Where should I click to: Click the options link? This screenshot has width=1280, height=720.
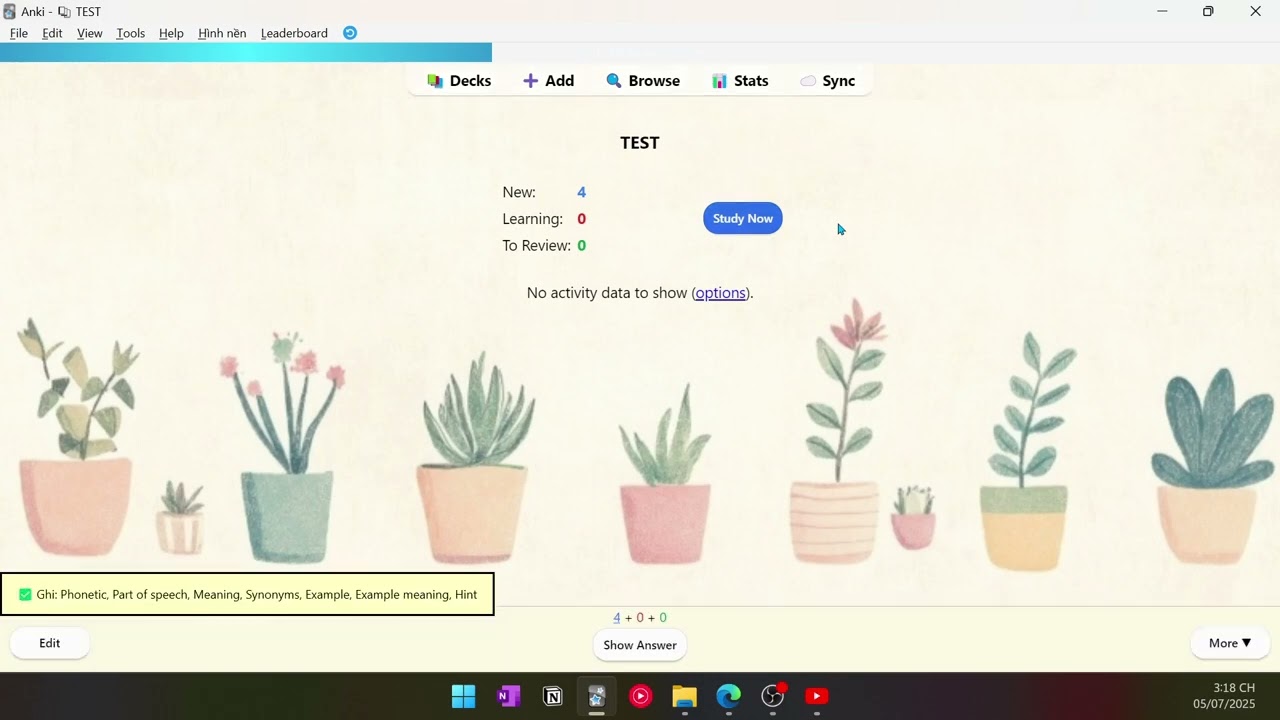pyautogui.click(x=720, y=293)
